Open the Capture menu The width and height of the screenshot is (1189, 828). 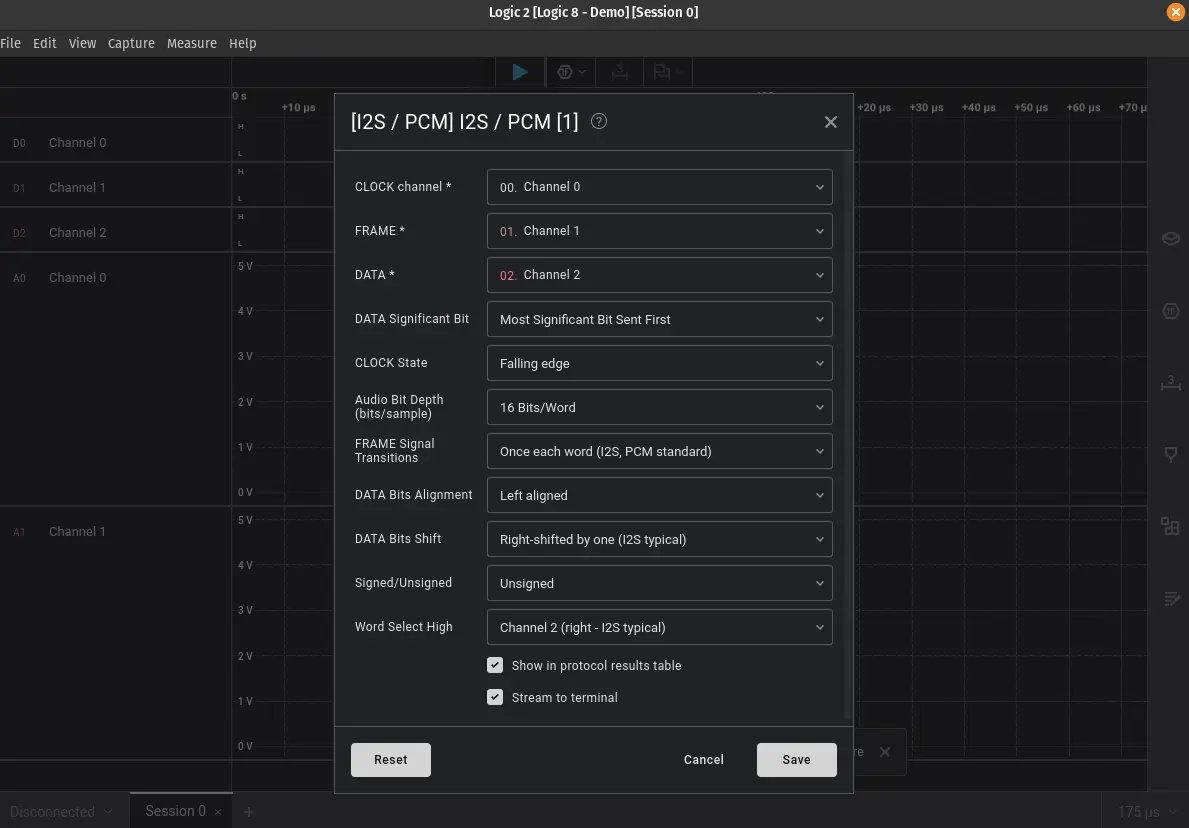click(x=131, y=43)
